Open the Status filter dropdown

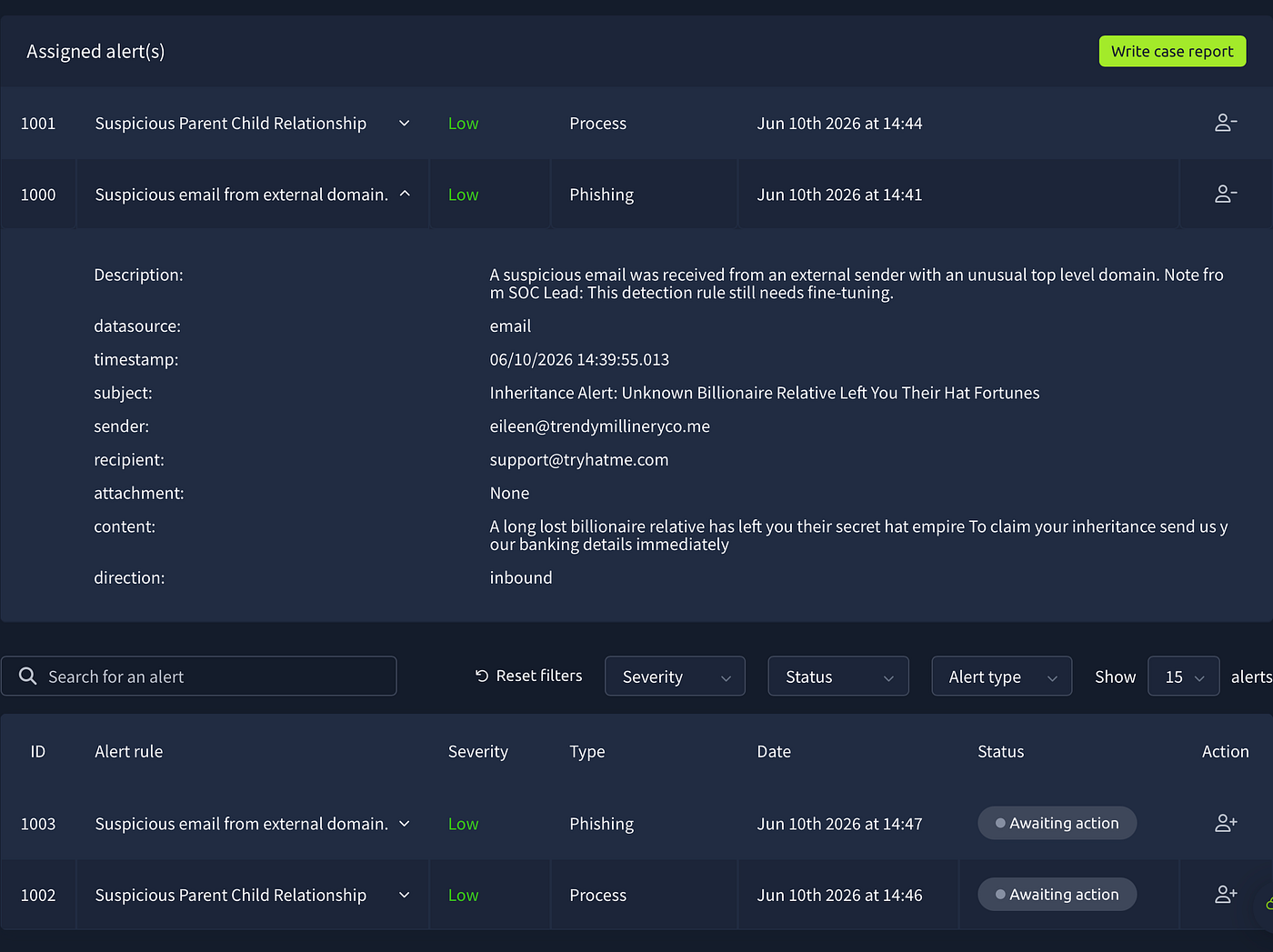click(x=838, y=676)
